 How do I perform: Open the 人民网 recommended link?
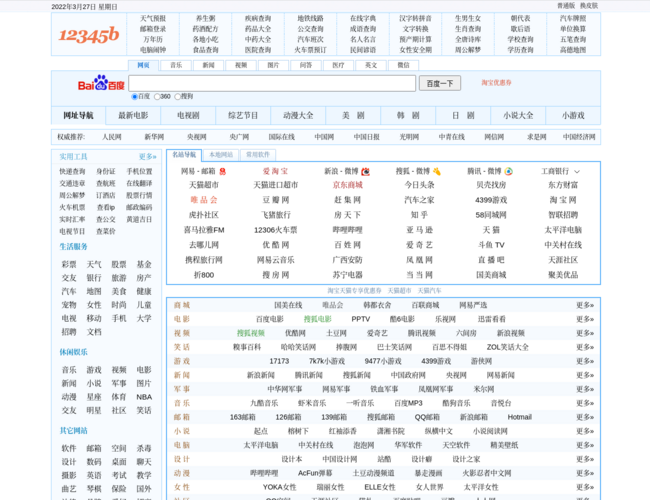click(x=112, y=137)
